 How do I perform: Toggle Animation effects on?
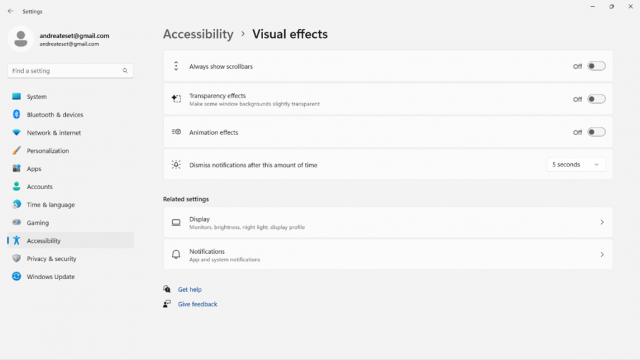pyautogui.click(x=596, y=132)
